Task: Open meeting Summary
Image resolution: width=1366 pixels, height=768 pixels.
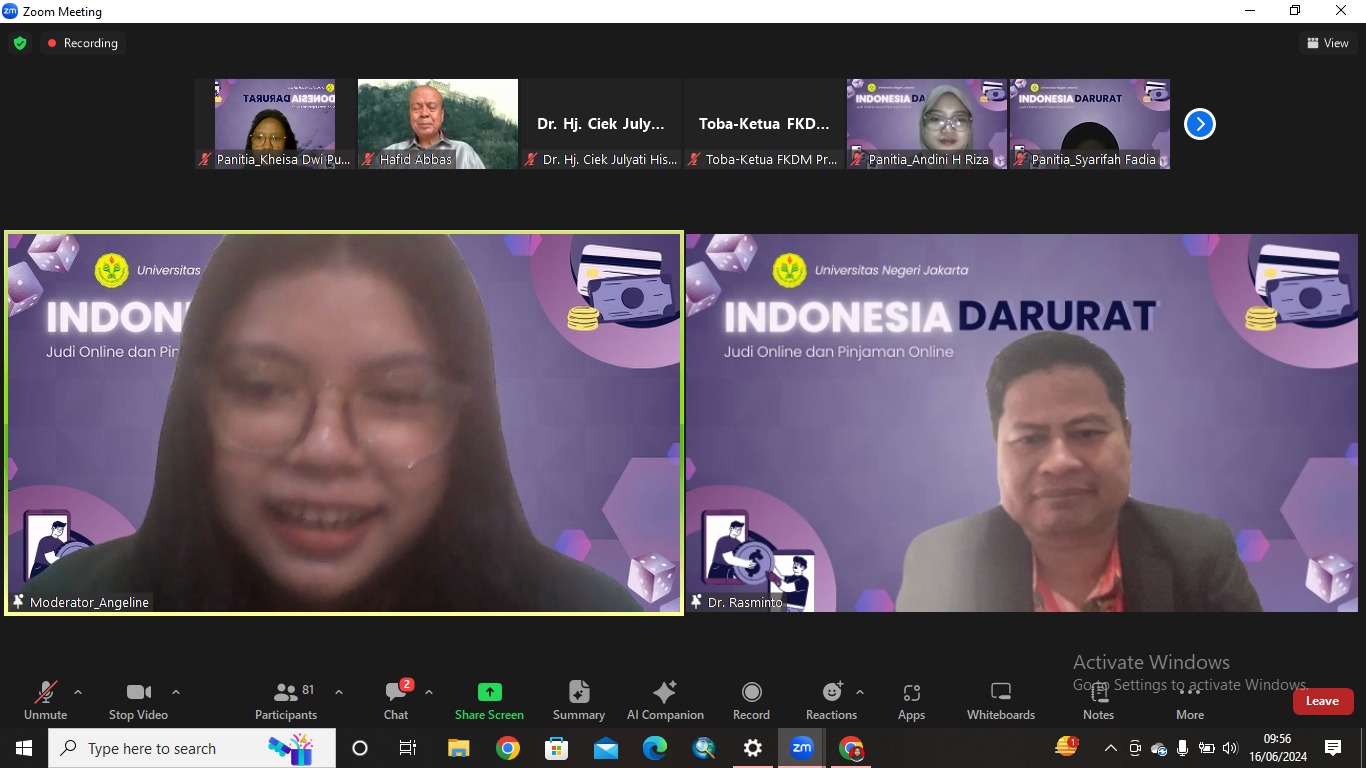Action: [x=579, y=700]
